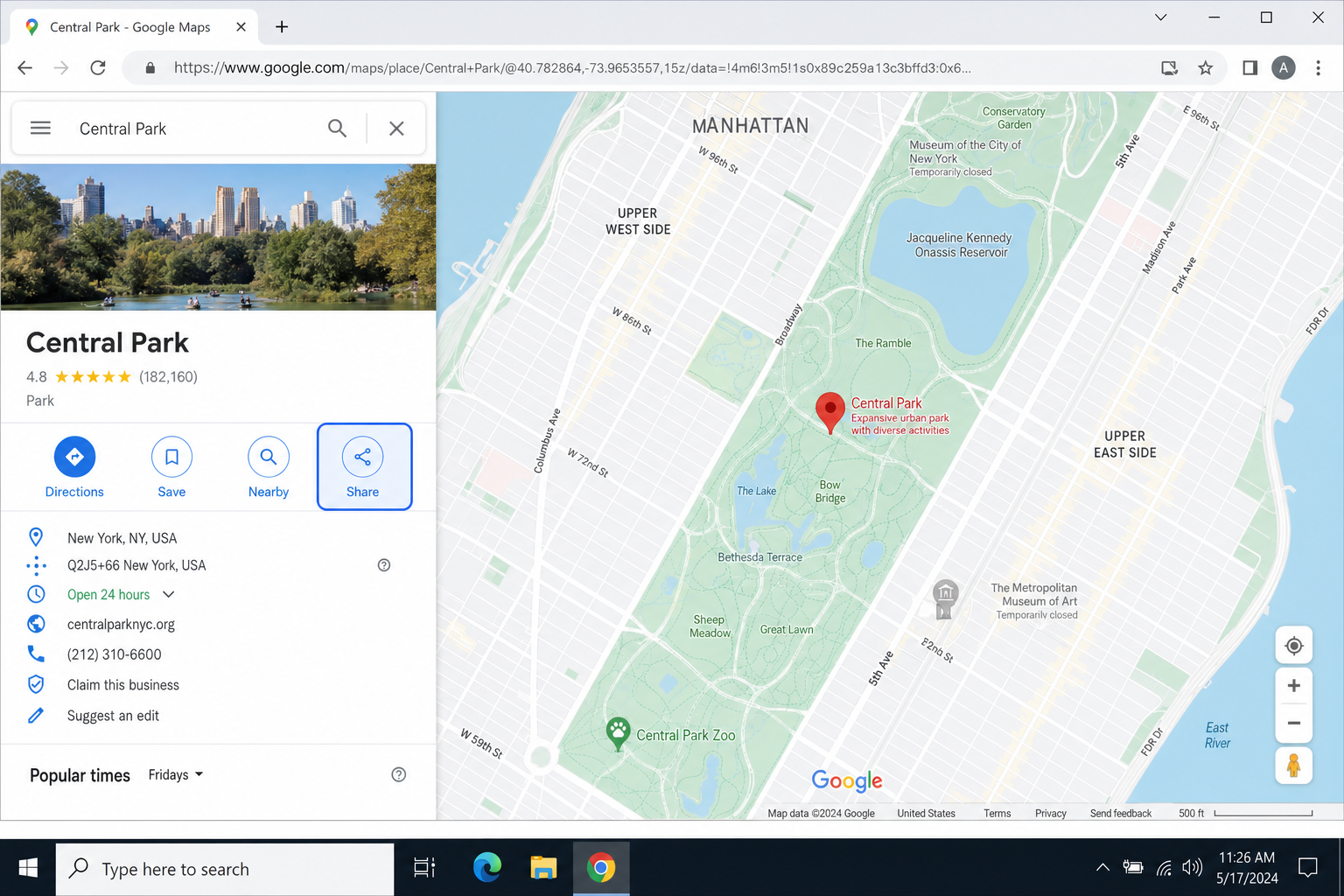1344x896 pixels.
Task: Share Central Park location
Action: pos(364,466)
